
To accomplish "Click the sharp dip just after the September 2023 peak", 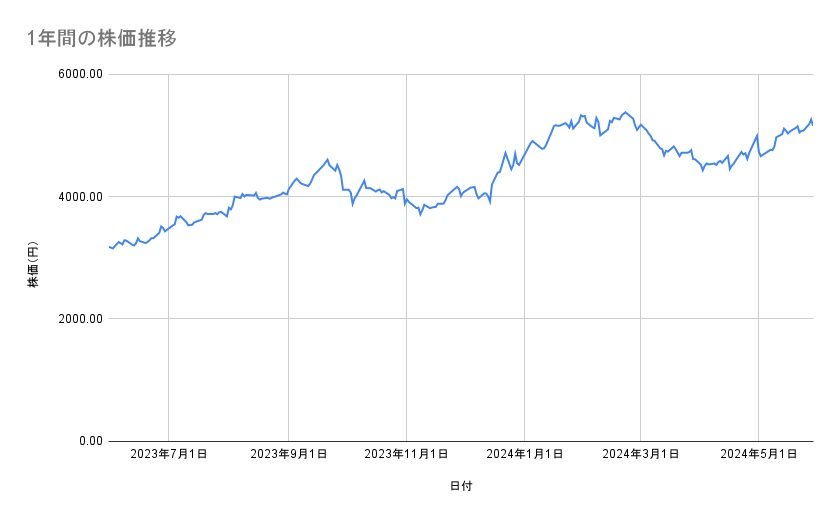I will [x=352, y=204].
